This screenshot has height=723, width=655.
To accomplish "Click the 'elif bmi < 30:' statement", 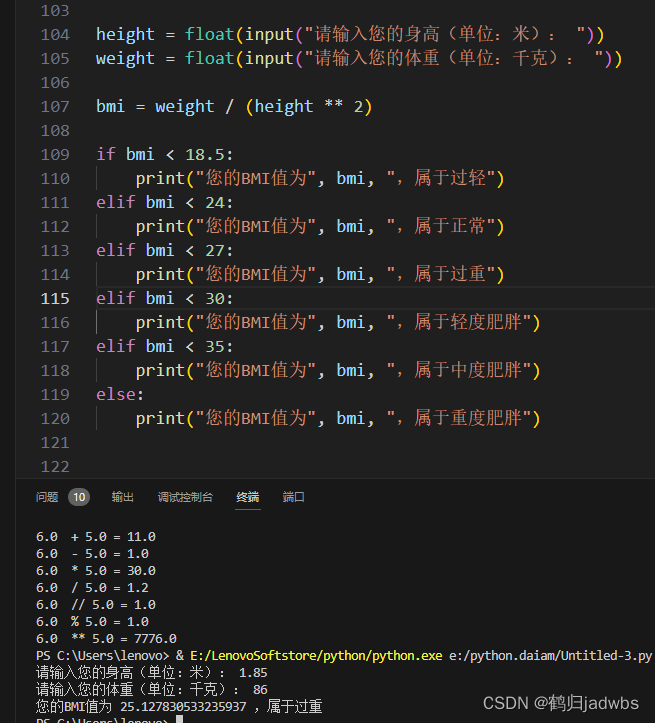I will [x=165, y=299].
